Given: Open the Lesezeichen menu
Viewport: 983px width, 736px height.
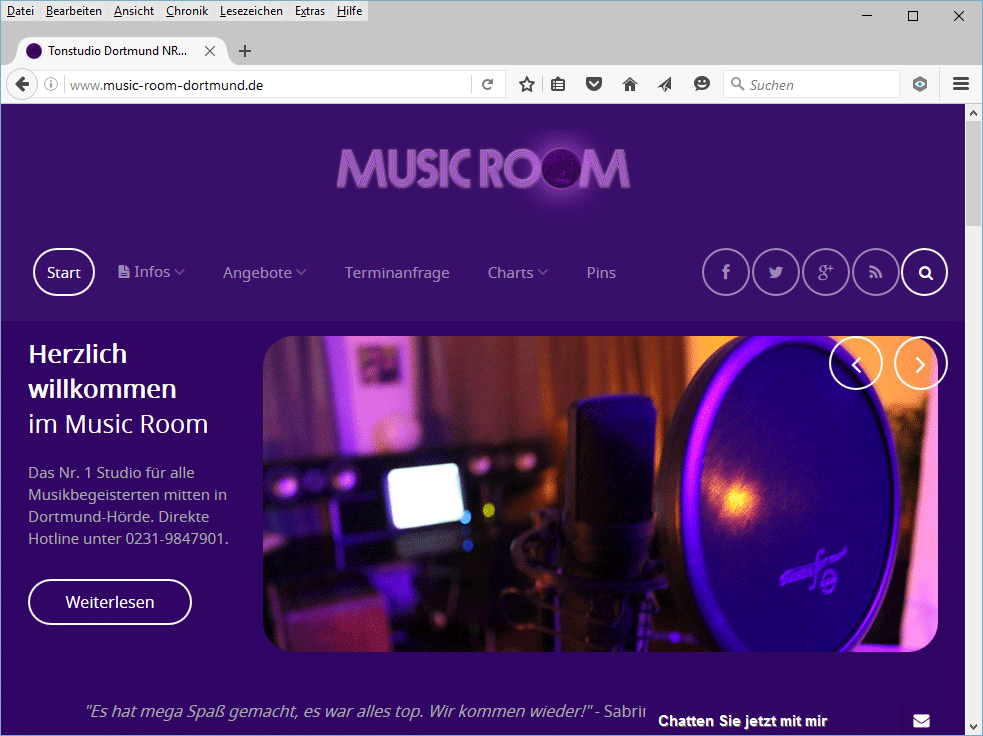Looking at the screenshot, I should click(x=251, y=11).
